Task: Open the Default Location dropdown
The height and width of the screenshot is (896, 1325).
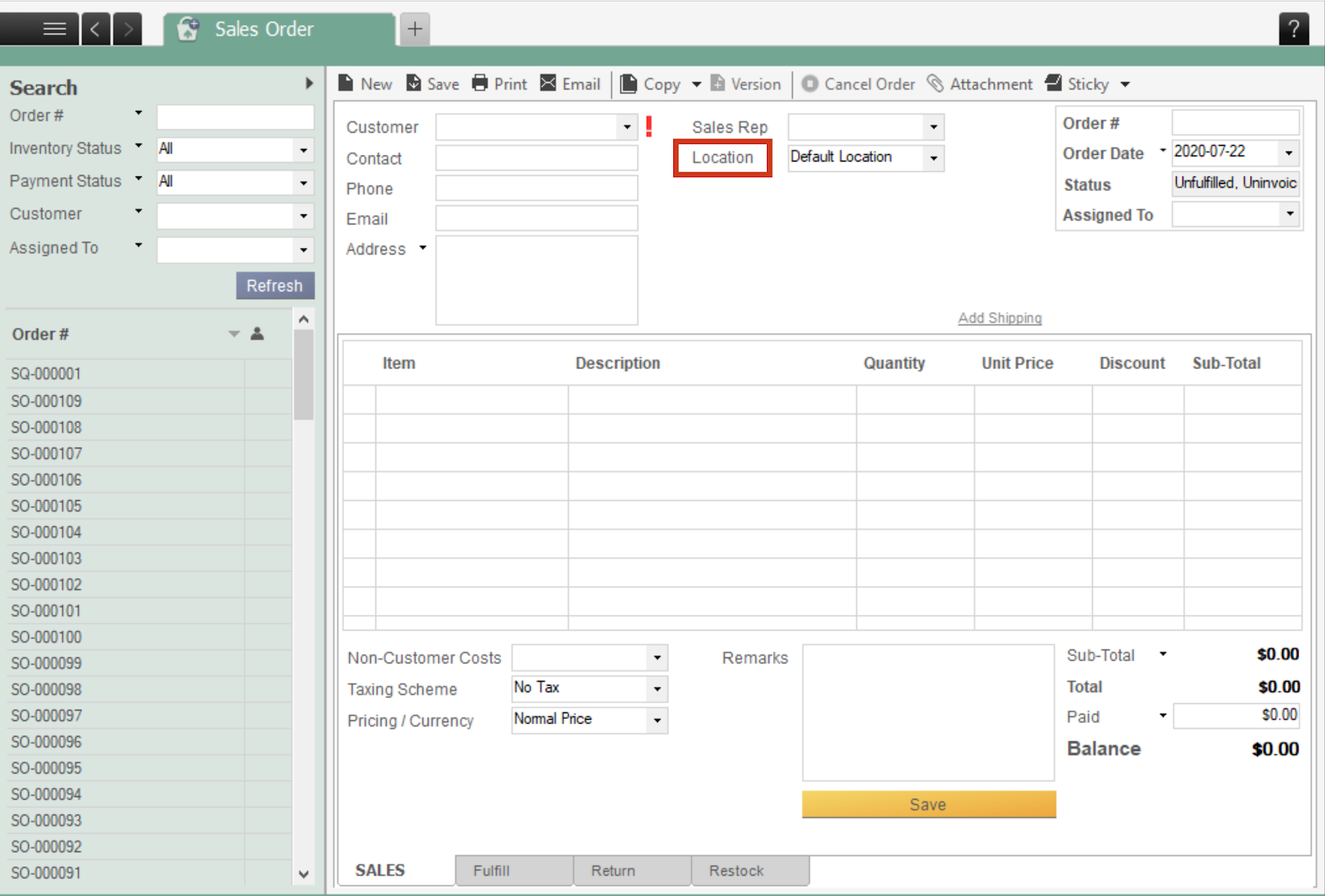Action: [x=933, y=157]
